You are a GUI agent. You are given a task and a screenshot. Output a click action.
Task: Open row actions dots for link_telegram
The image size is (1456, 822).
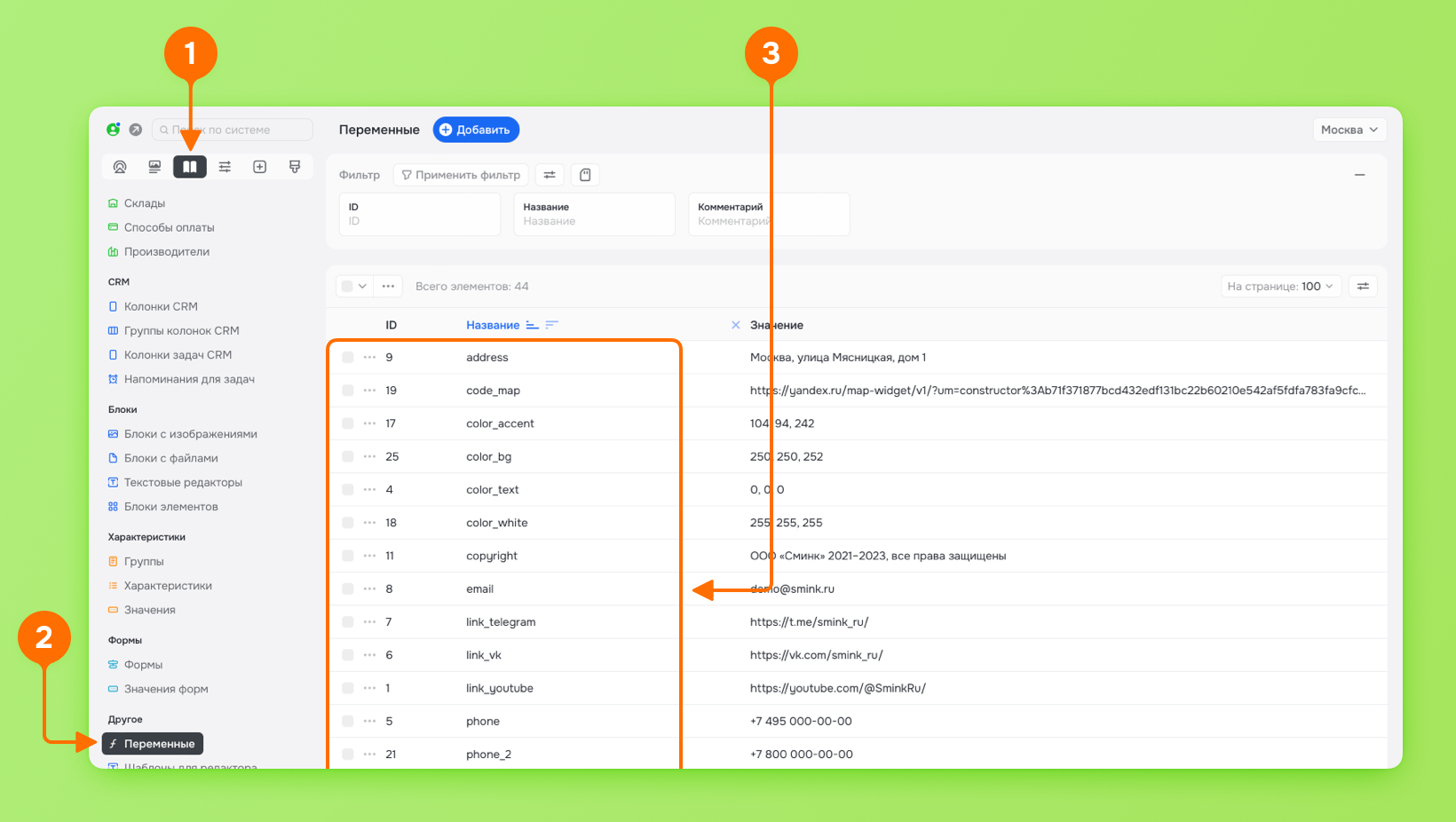pyautogui.click(x=369, y=622)
